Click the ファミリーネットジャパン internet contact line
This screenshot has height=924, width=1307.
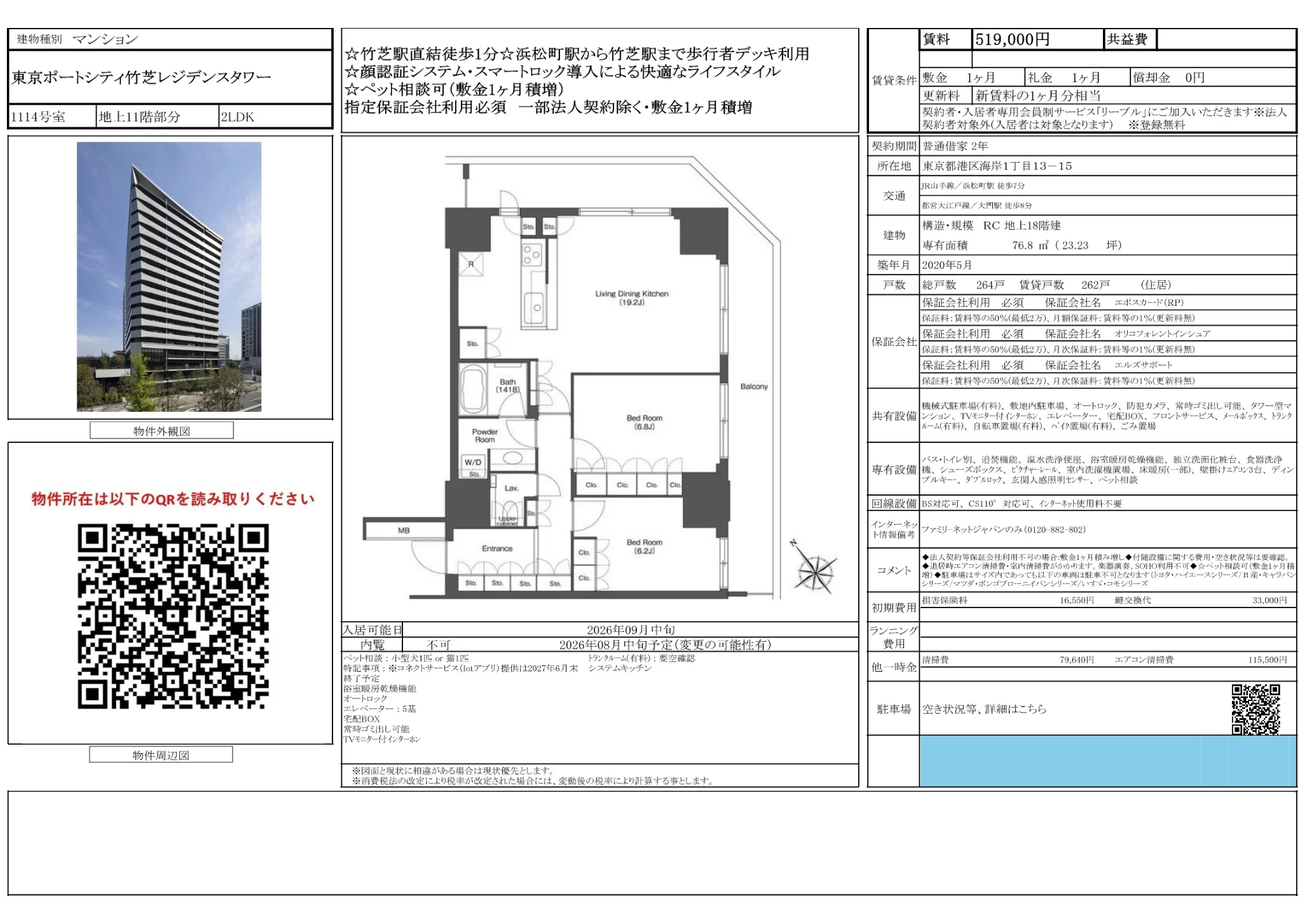[x=1004, y=529]
